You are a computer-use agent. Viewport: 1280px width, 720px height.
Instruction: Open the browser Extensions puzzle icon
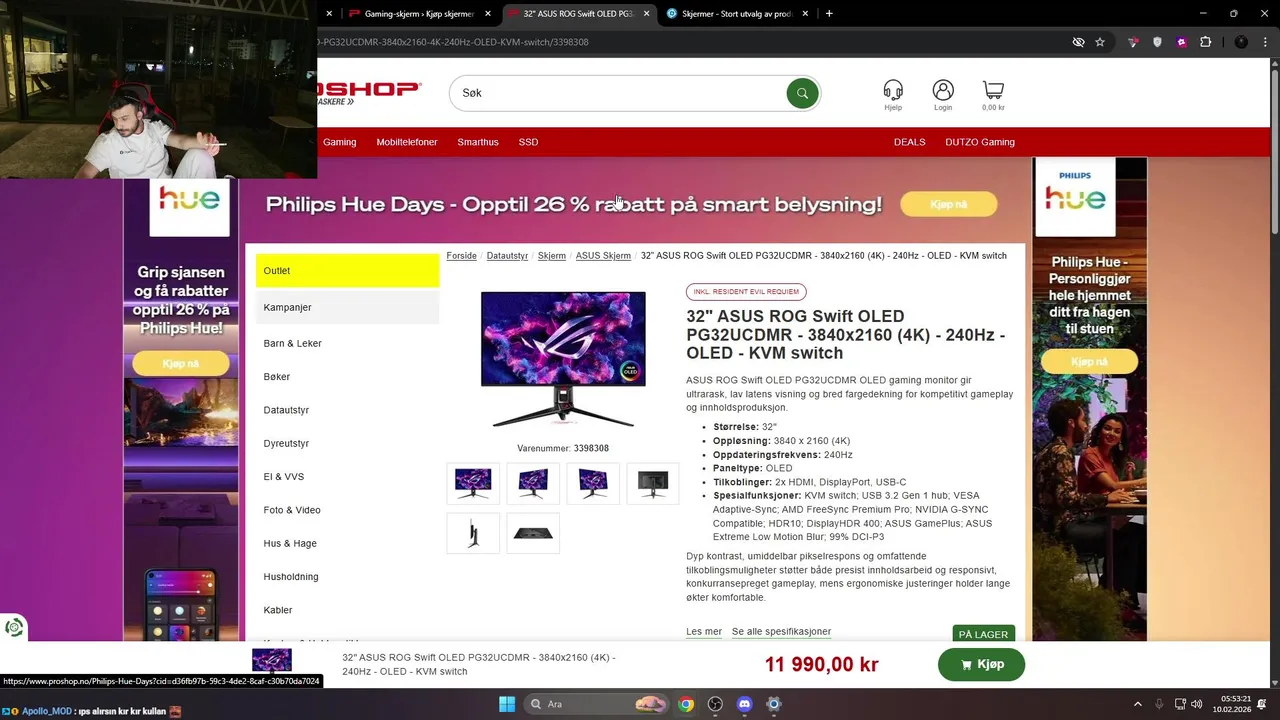1205,42
